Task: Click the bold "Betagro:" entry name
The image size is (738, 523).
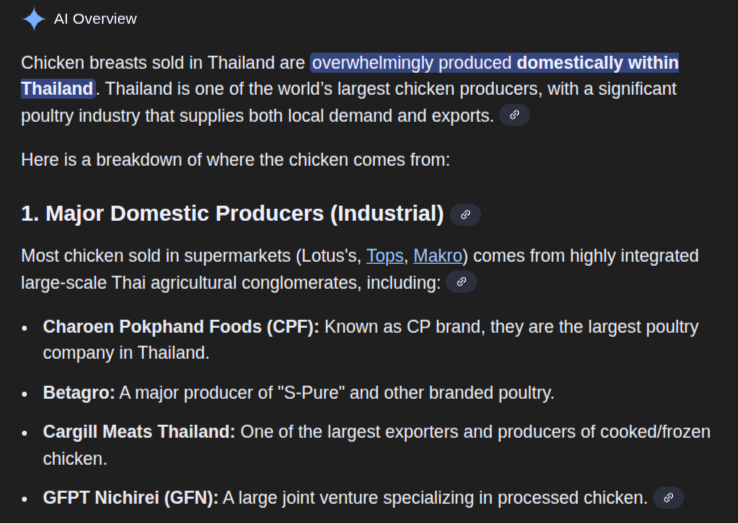Action: coord(79,393)
